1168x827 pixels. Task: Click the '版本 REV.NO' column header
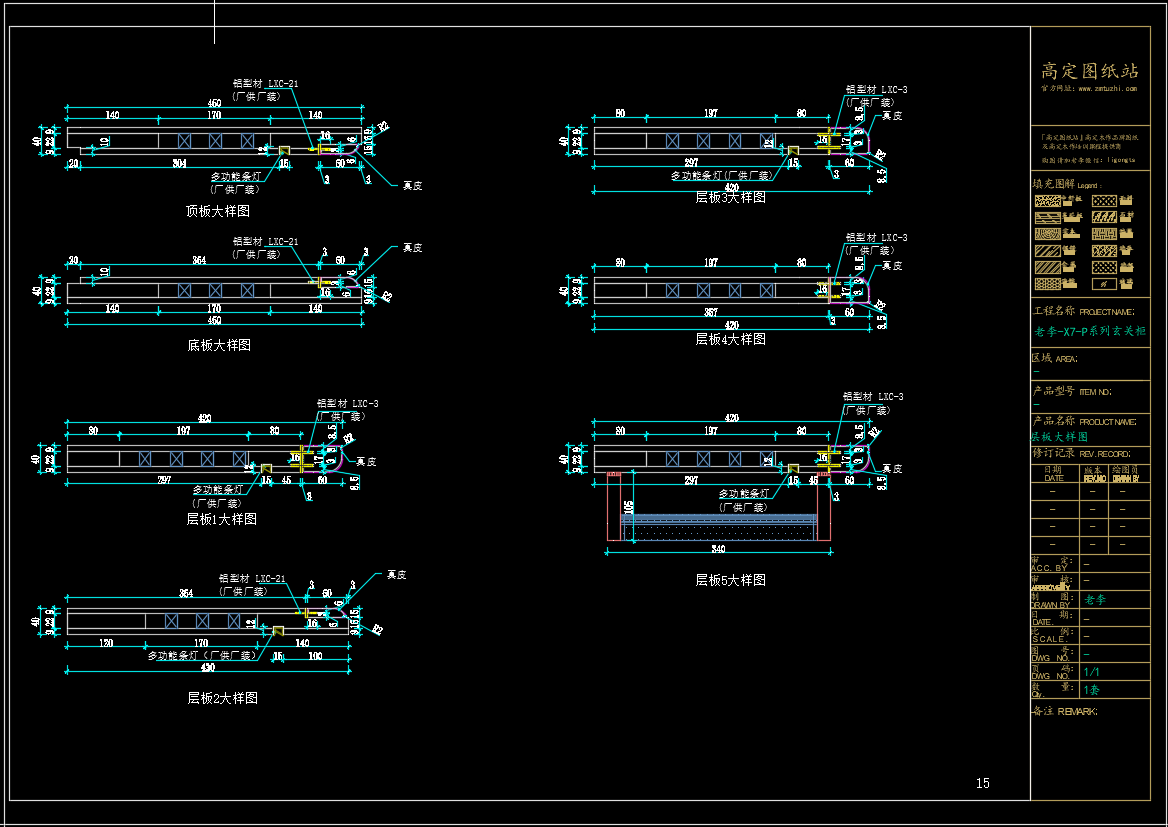coord(1094,474)
